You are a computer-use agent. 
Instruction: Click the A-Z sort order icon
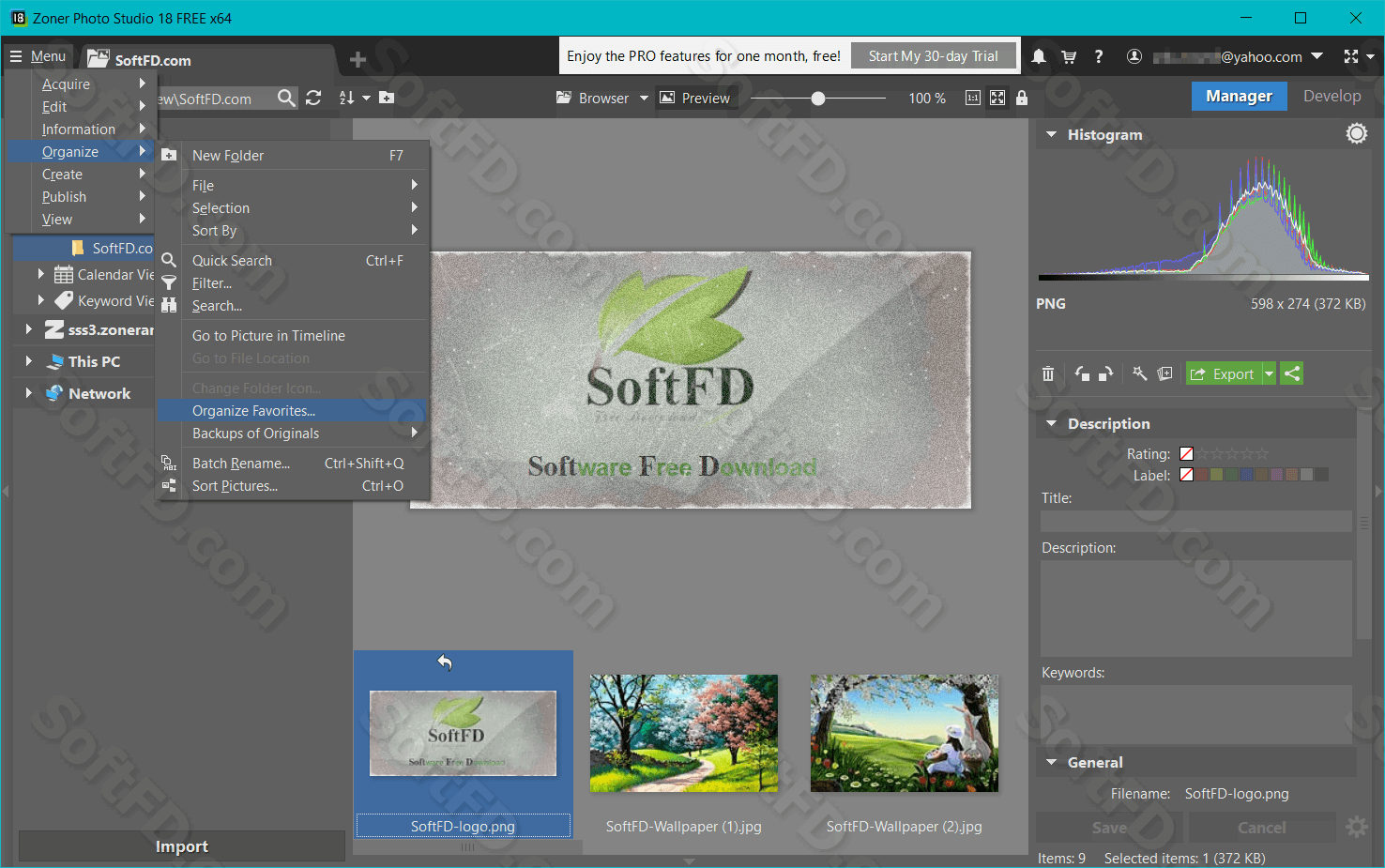[346, 98]
